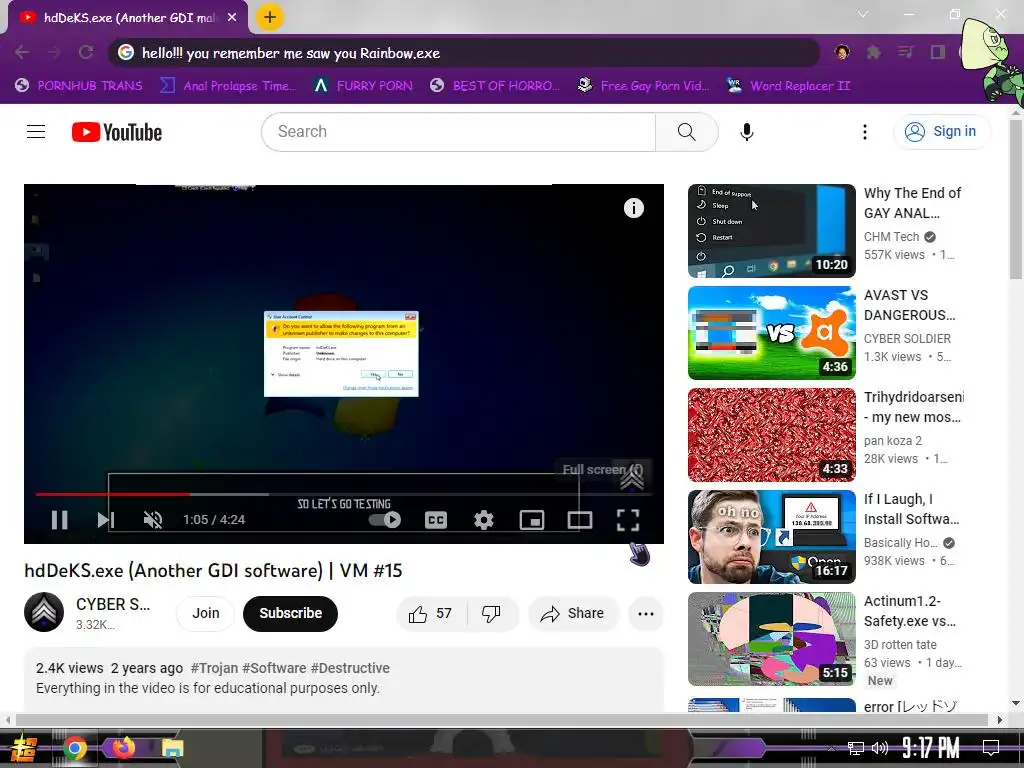The image size is (1024, 768).
Task: Open more actions below the video
Action: (x=646, y=613)
